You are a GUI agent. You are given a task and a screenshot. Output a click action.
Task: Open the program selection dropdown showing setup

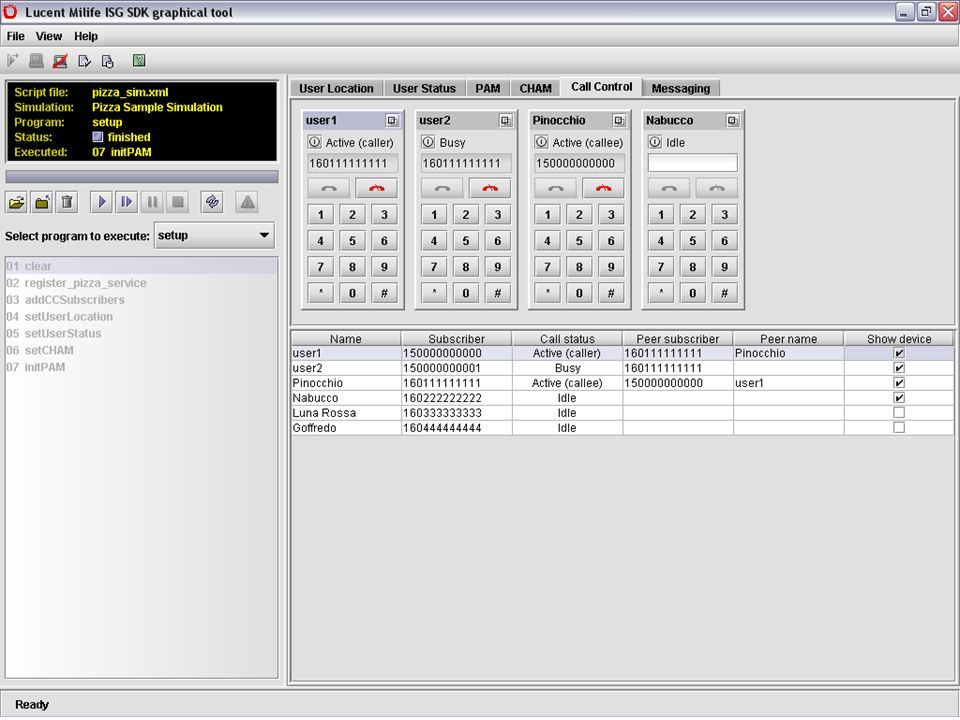pos(214,236)
